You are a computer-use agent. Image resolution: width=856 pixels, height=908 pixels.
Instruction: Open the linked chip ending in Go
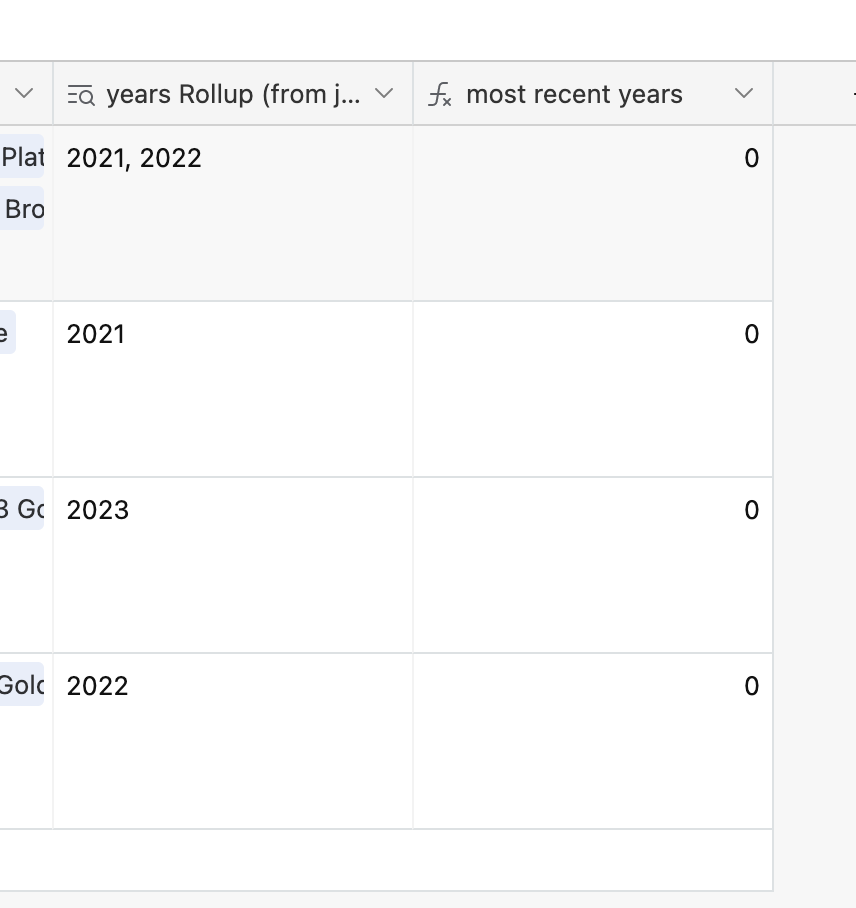coord(22,508)
